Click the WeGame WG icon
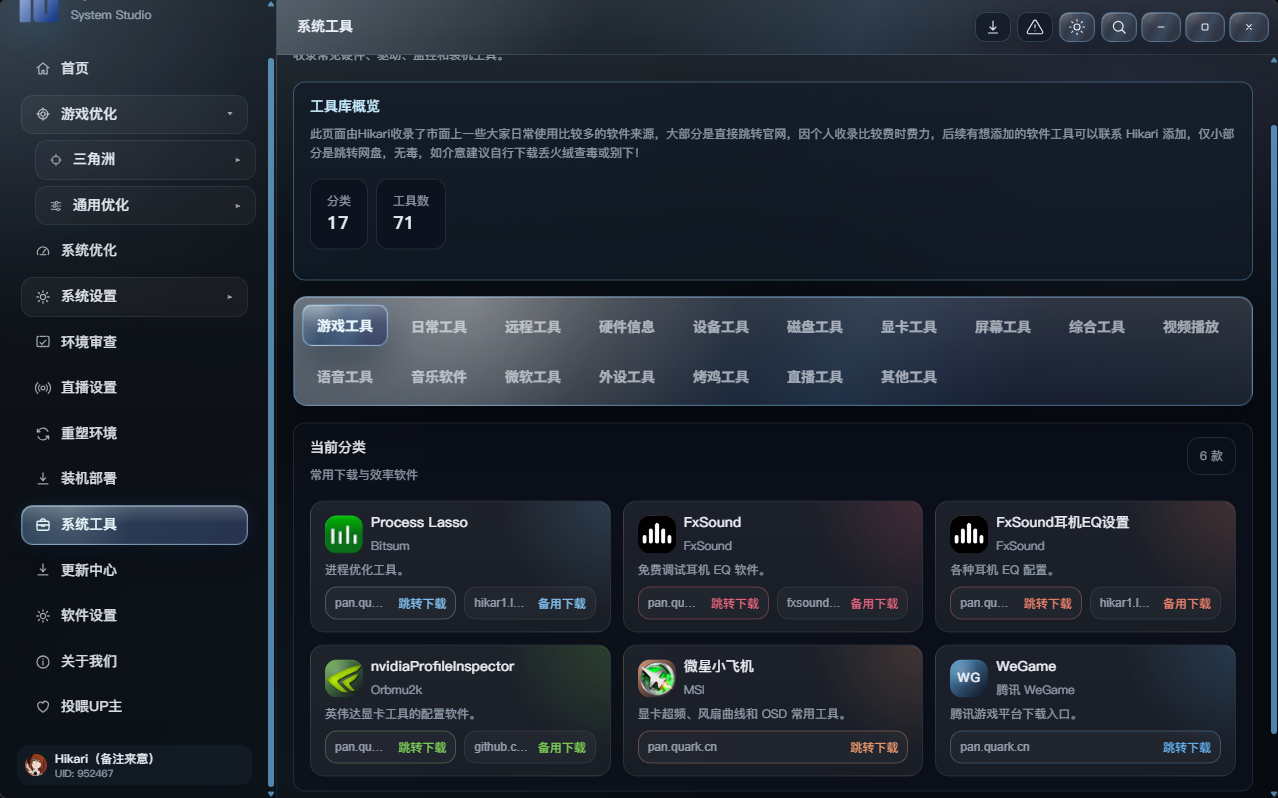The image size is (1278, 798). [969, 678]
